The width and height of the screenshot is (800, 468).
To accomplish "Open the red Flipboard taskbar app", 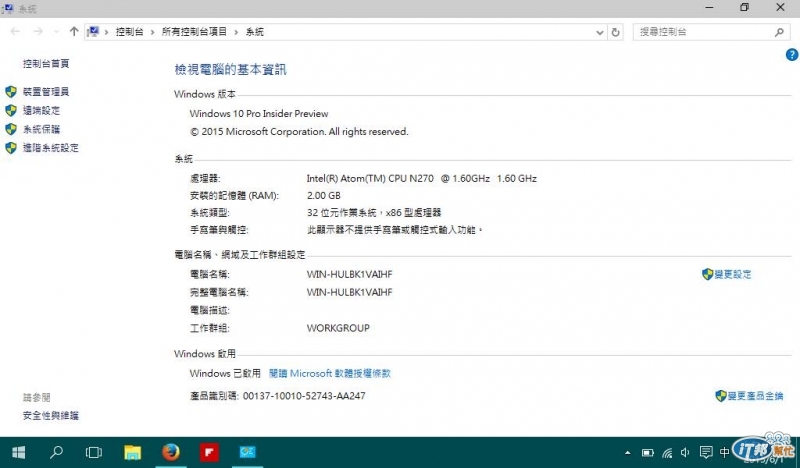I will [209, 452].
